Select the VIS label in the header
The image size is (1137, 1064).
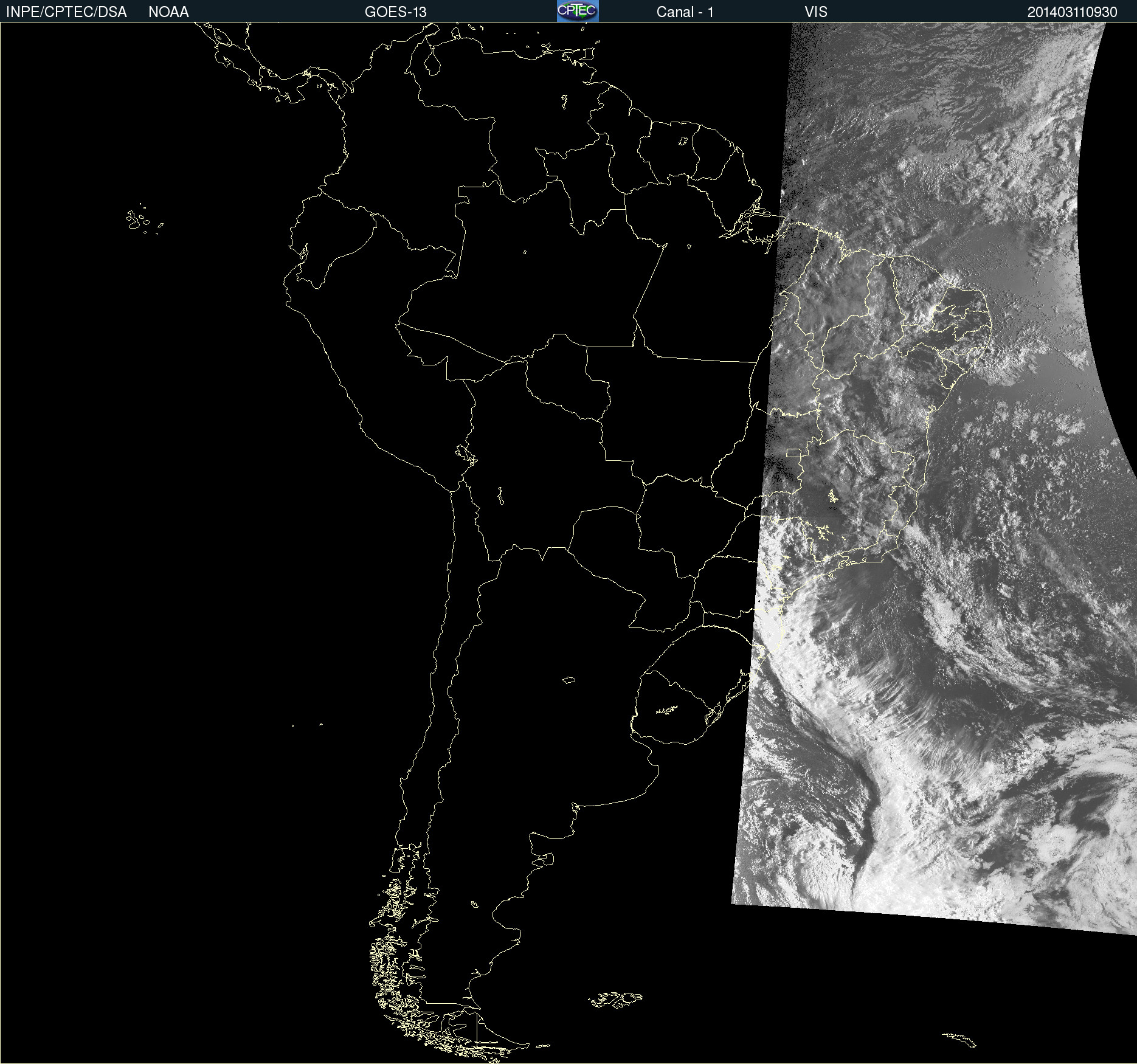(x=816, y=12)
